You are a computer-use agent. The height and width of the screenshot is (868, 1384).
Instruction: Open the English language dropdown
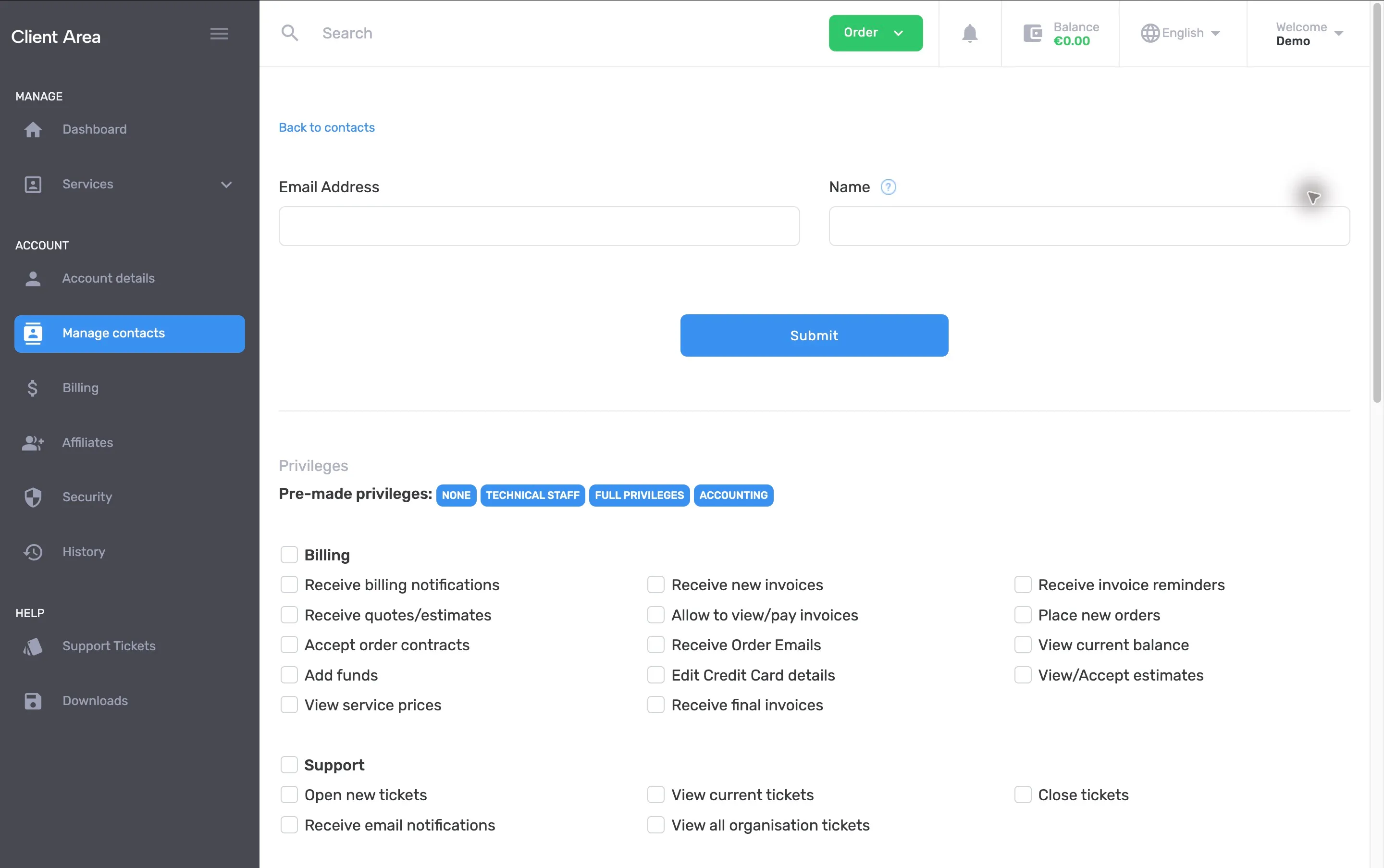tap(1180, 33)
